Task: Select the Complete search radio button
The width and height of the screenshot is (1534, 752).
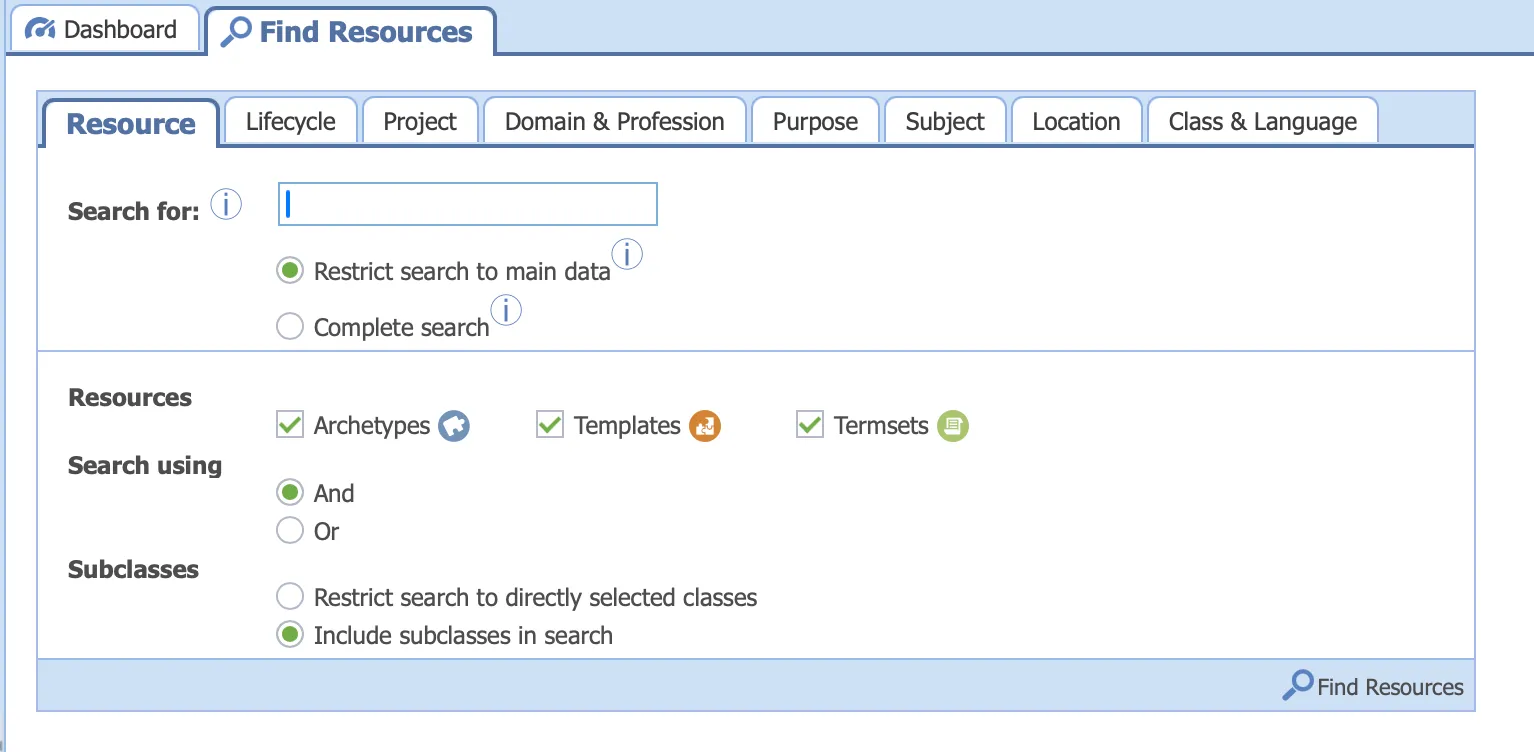Action: coord(289,326)
